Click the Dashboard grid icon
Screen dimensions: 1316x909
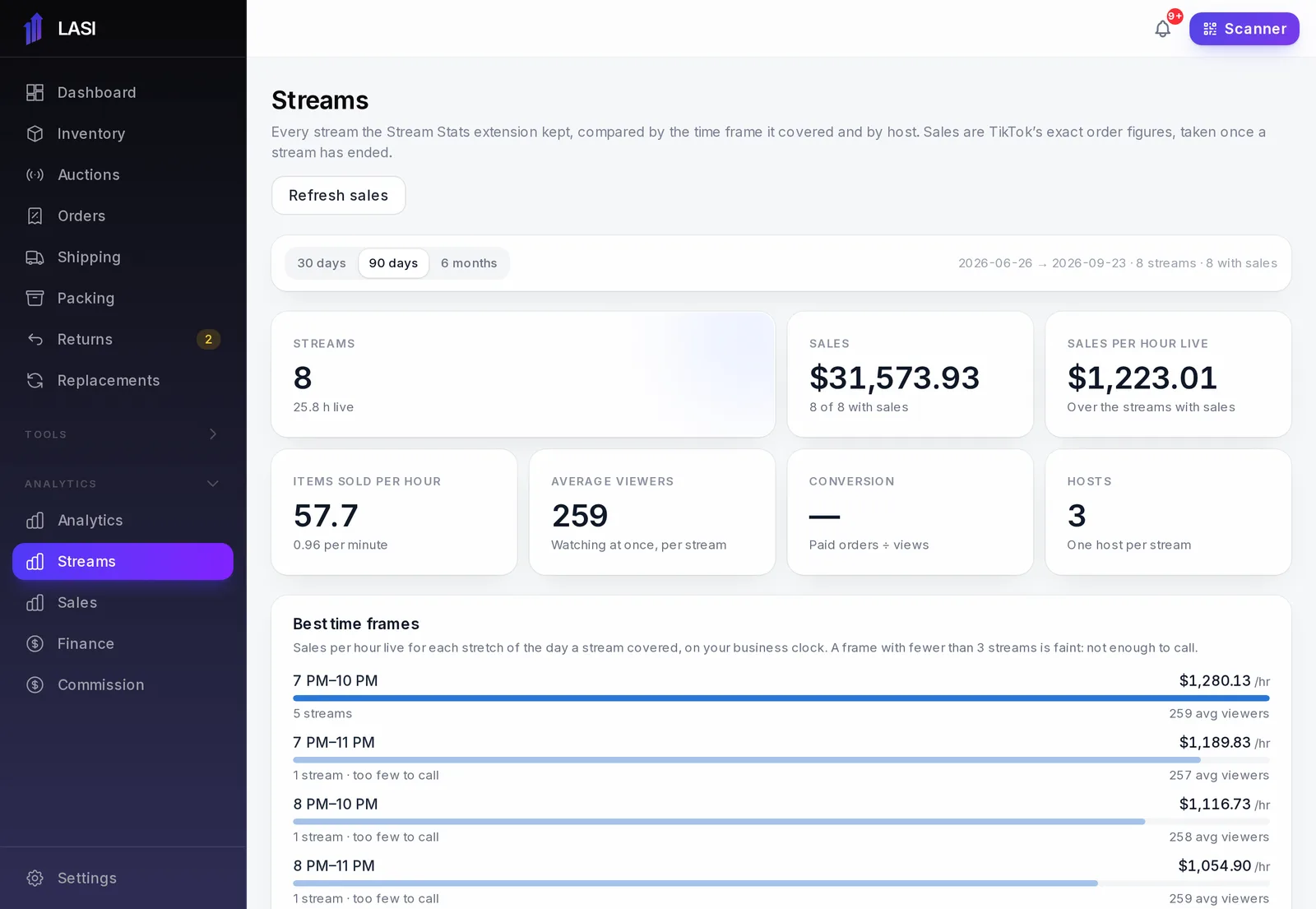tap(35, 93)
